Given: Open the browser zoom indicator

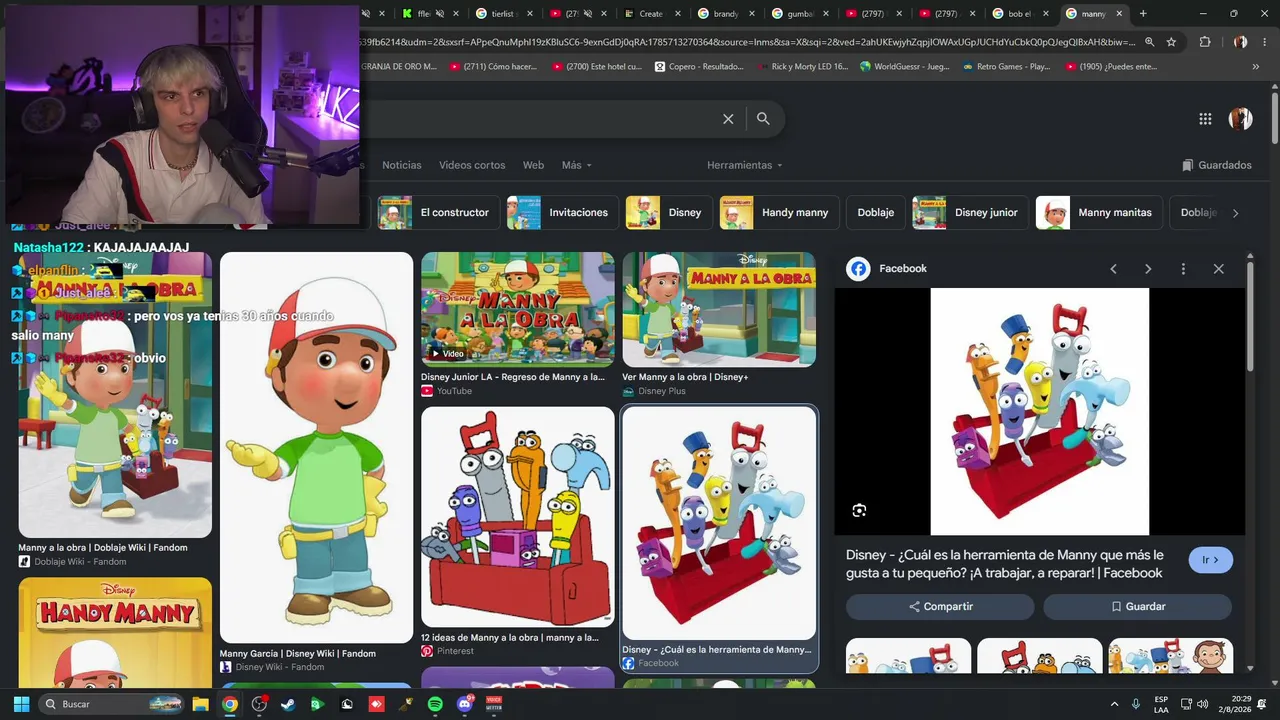Looking at the screenshot, I should (1149, 42).
